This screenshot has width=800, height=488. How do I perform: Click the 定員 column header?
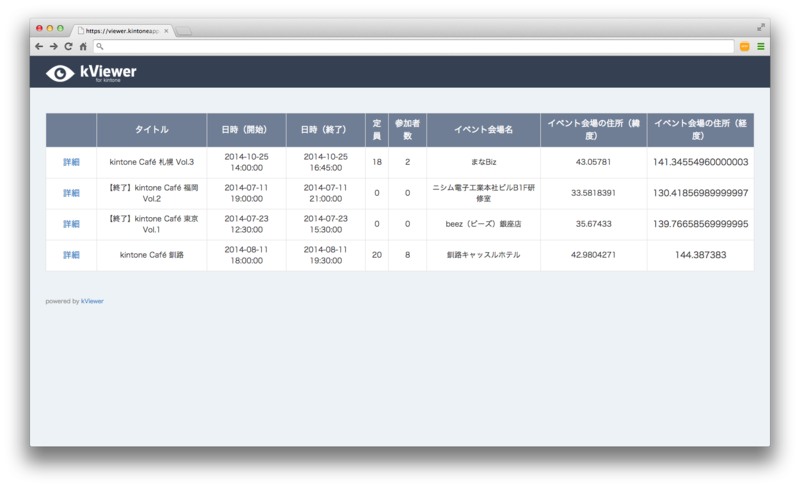point(377,130)
